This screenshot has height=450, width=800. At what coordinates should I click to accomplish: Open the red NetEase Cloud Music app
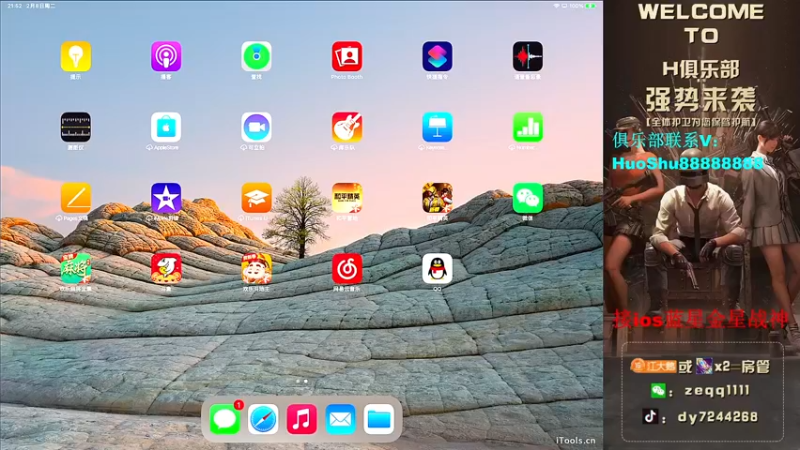(x=347, y=268)
